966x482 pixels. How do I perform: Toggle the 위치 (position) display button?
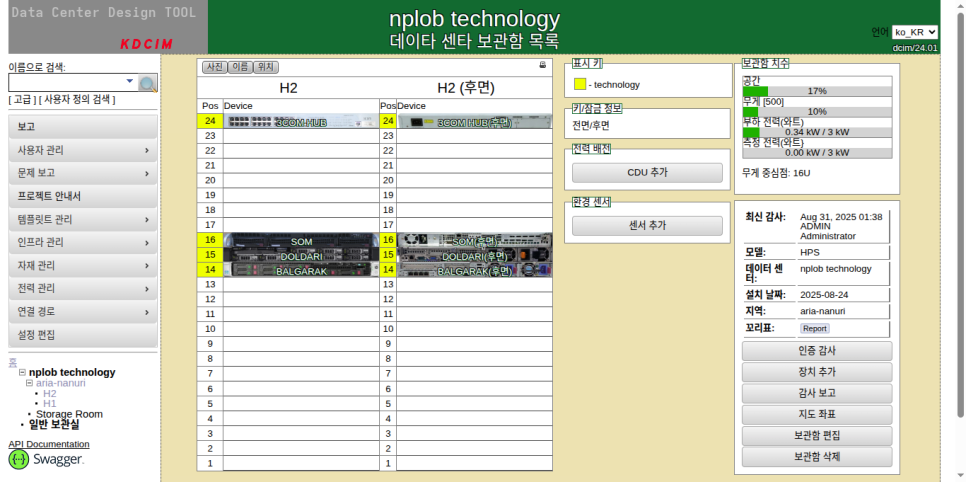click(x=265, y=67)
